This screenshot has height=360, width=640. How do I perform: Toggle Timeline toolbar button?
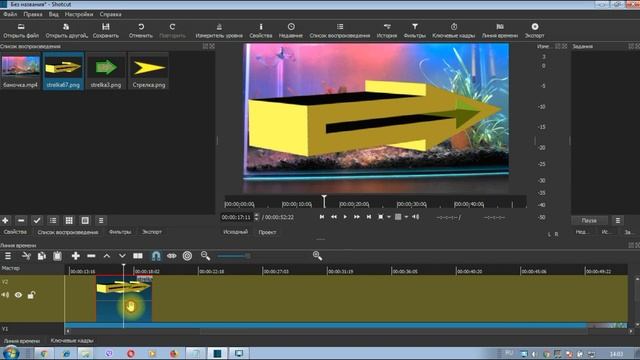point(500,31)
